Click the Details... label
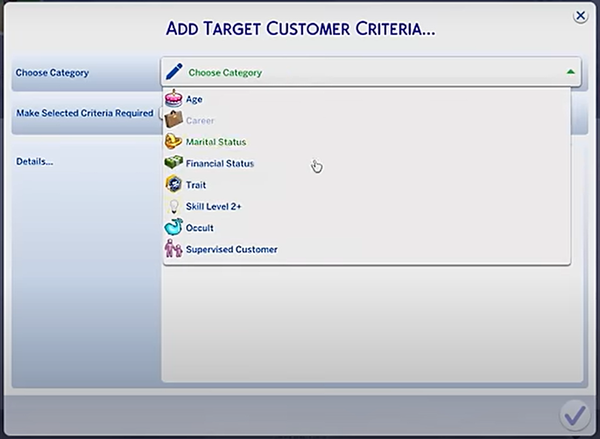This screenshot has width=600, height=439. pos(34,161)
